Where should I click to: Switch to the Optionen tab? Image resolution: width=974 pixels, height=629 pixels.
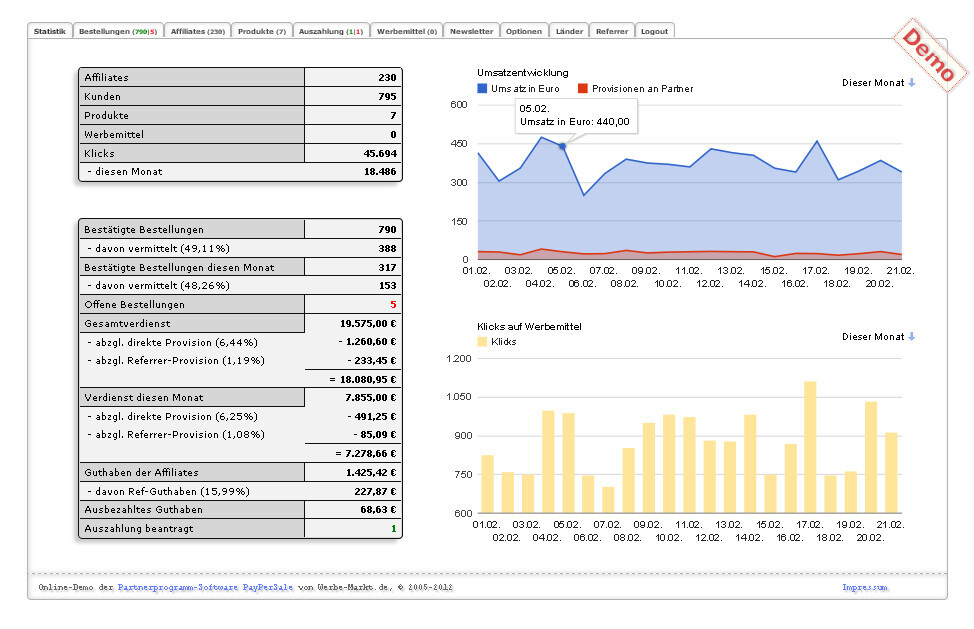pos(524,31)
